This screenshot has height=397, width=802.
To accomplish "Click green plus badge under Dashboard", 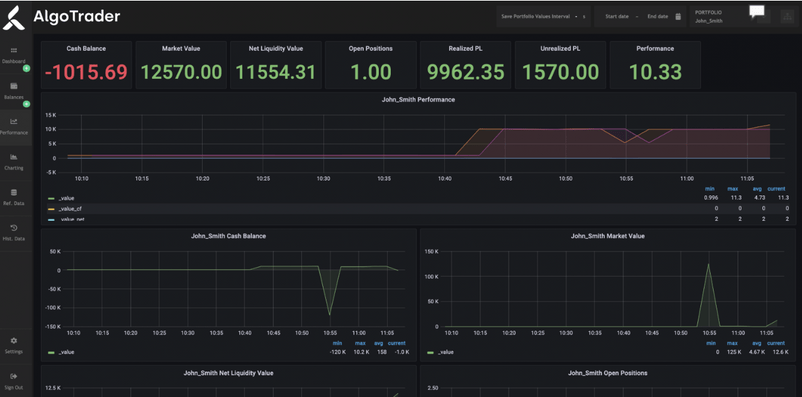I will tap(27, 69).
